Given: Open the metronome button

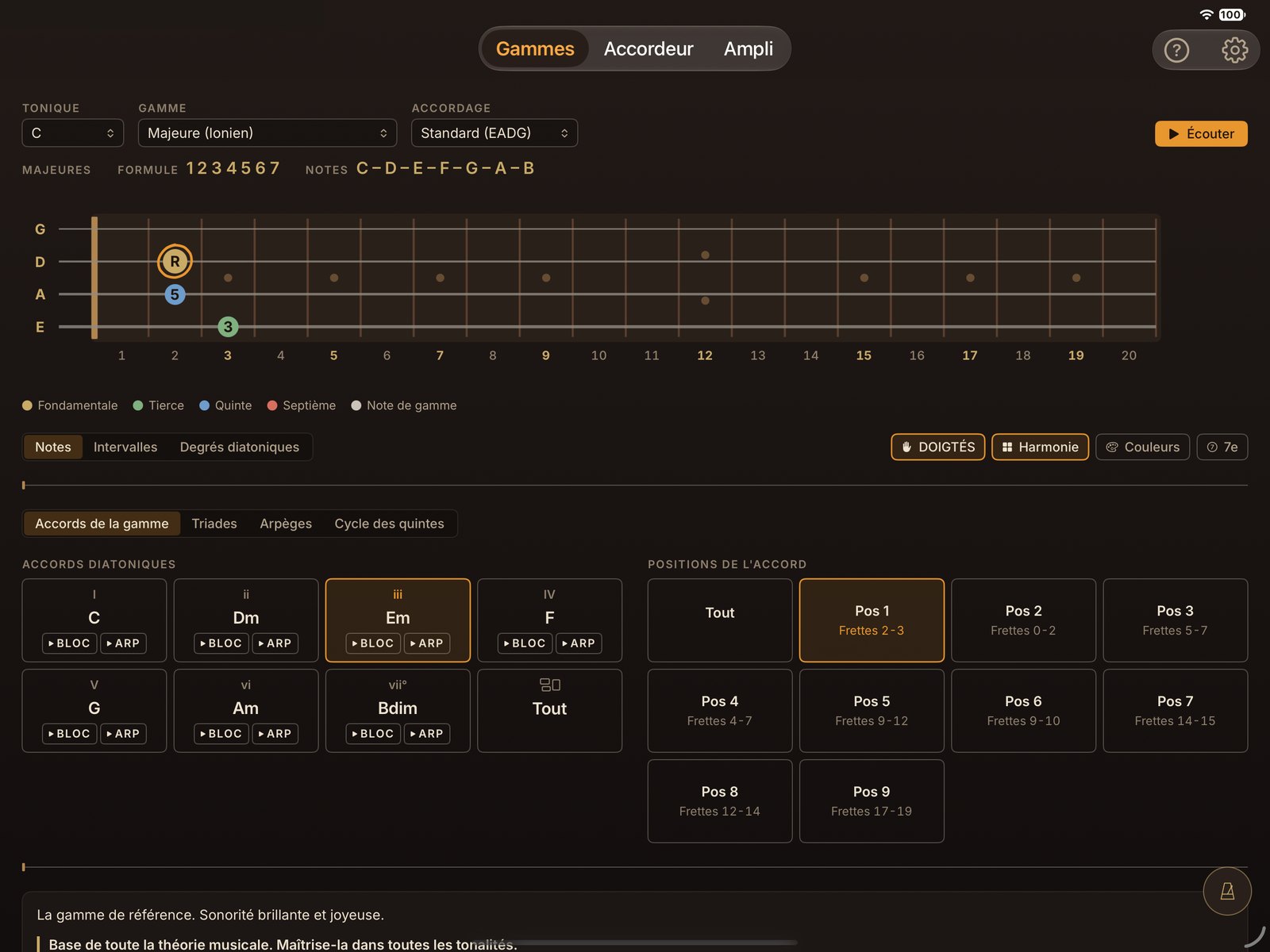Looking at the screenshot, I should point(1227,891).
